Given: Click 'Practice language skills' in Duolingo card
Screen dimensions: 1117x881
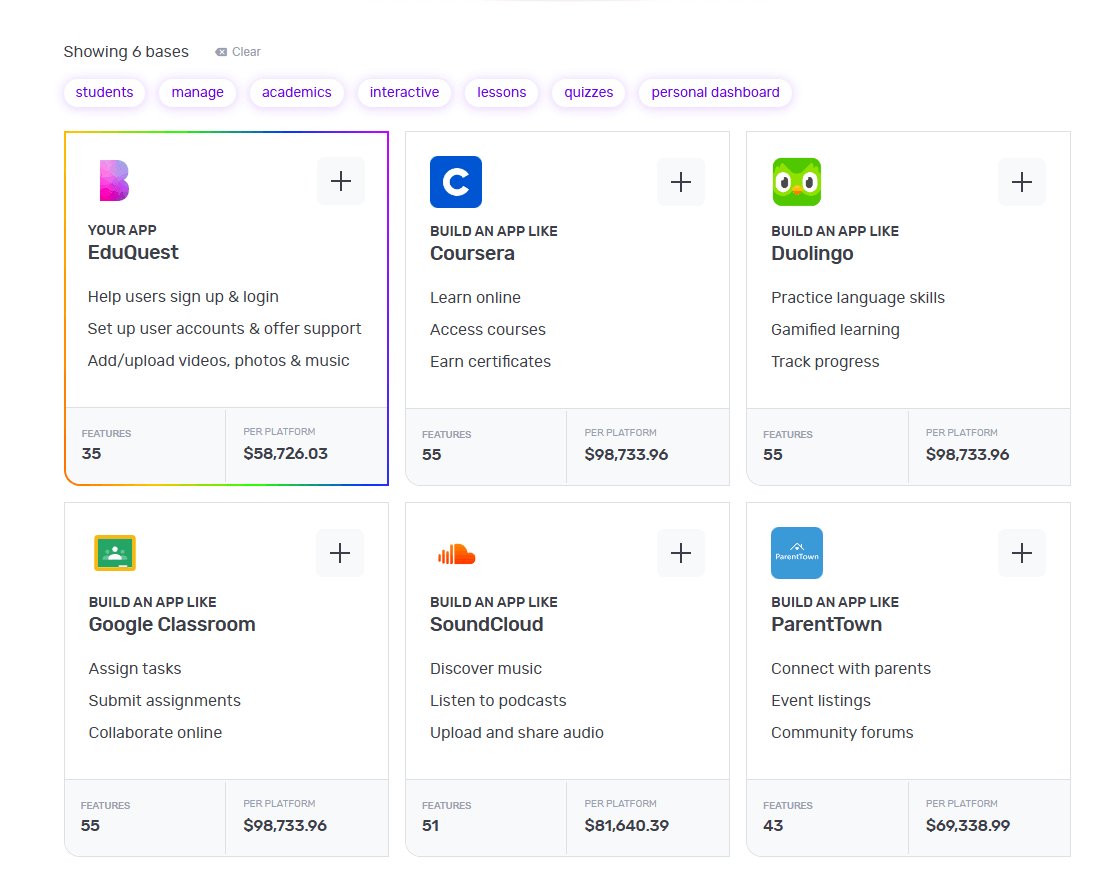Looking at the screenshot, I should coord(858,298).
